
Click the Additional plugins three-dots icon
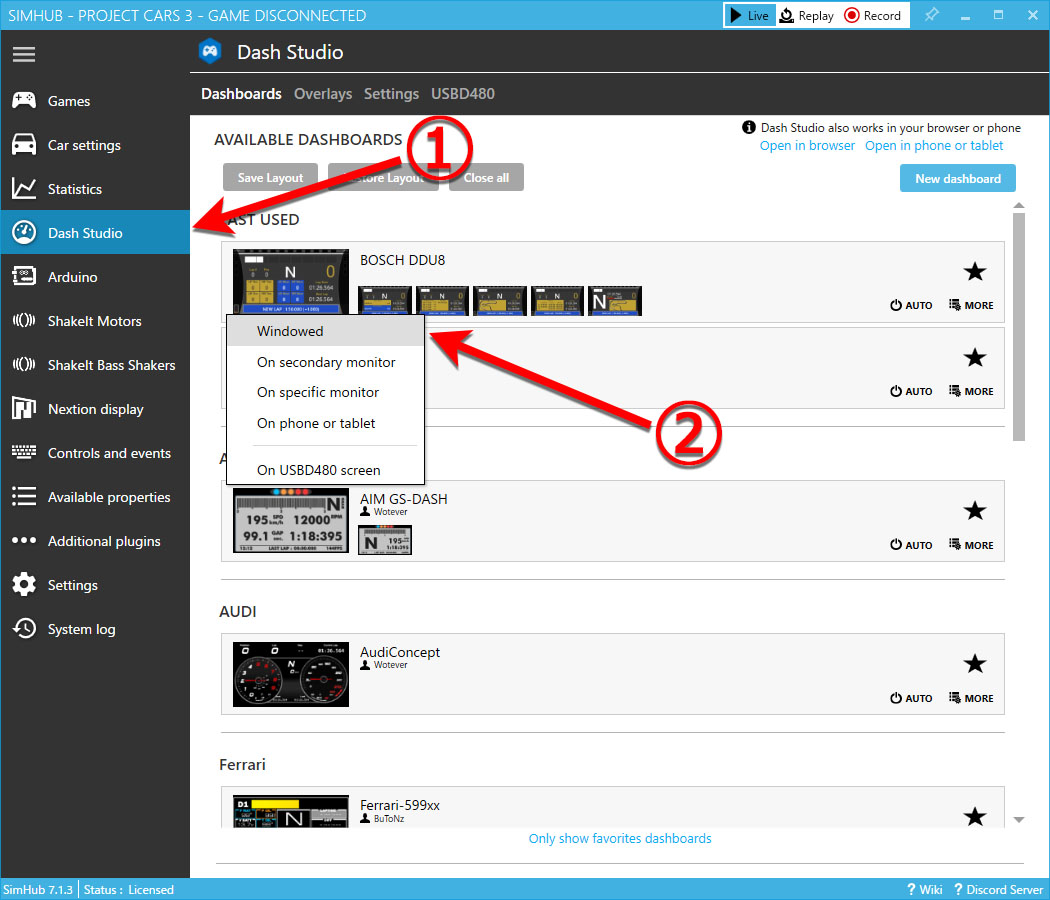(24, 540)
